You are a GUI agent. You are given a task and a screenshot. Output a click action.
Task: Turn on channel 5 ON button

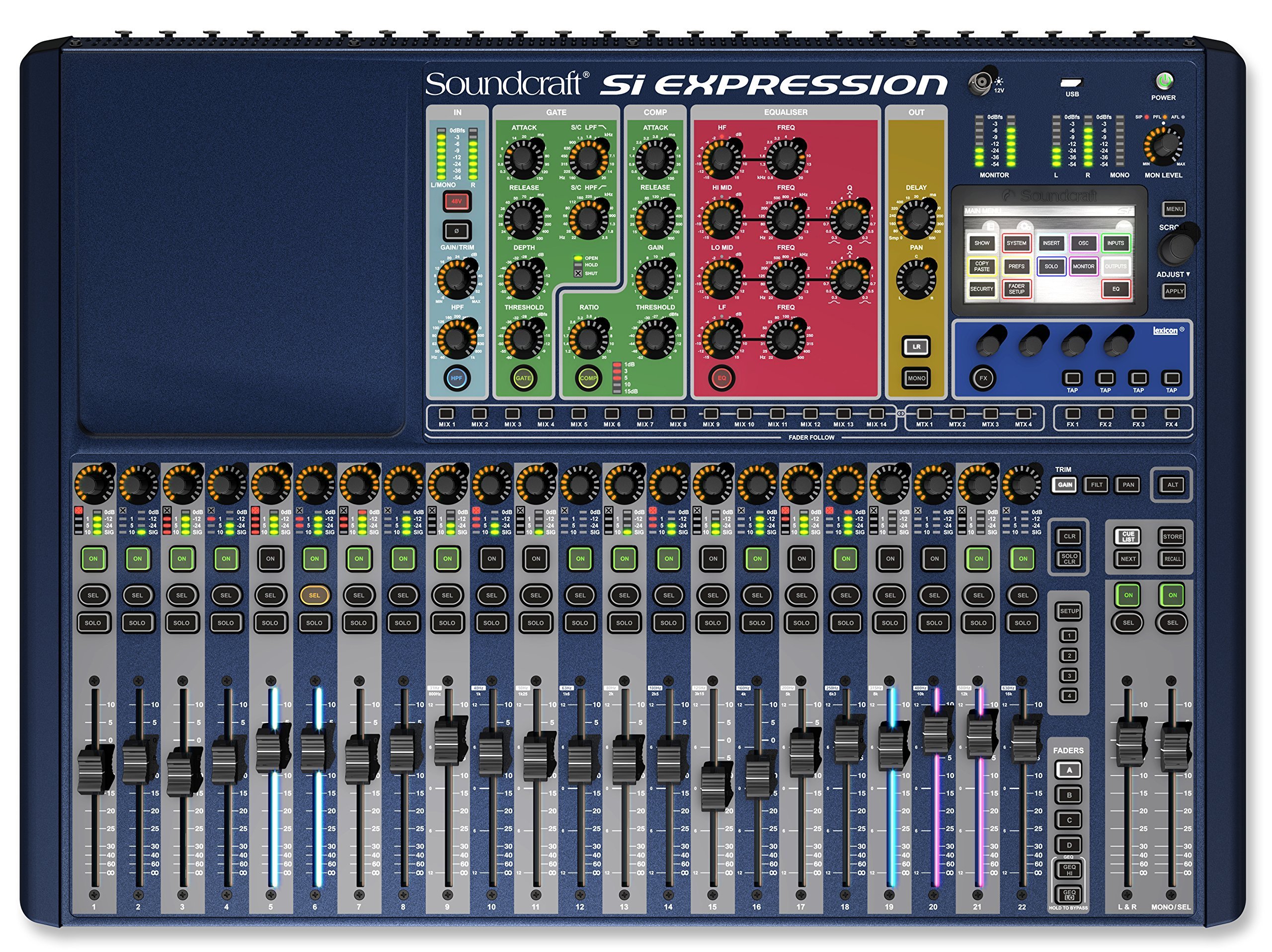[270, 558]
